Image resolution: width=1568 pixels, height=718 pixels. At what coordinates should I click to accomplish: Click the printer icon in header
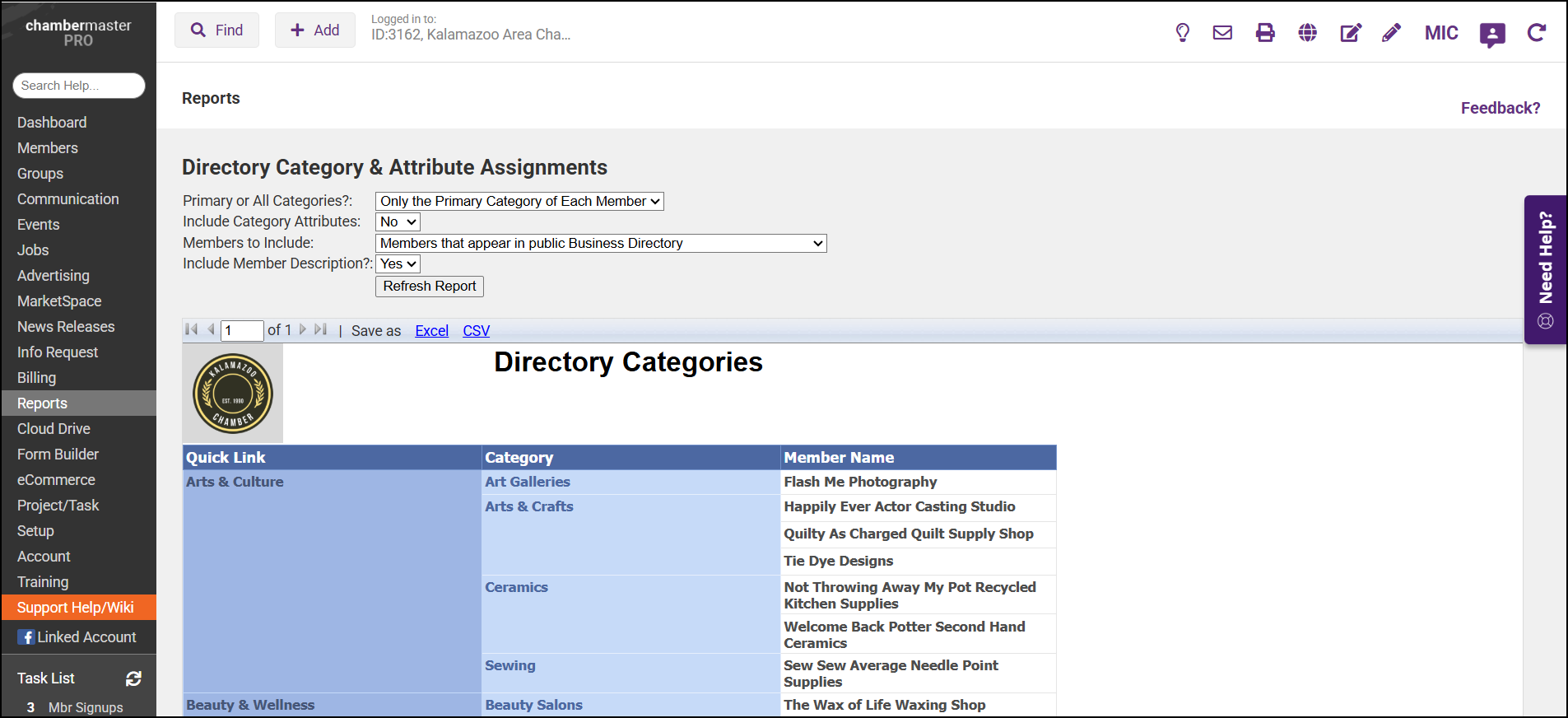pyautogui.click(x=1265, y=33)
